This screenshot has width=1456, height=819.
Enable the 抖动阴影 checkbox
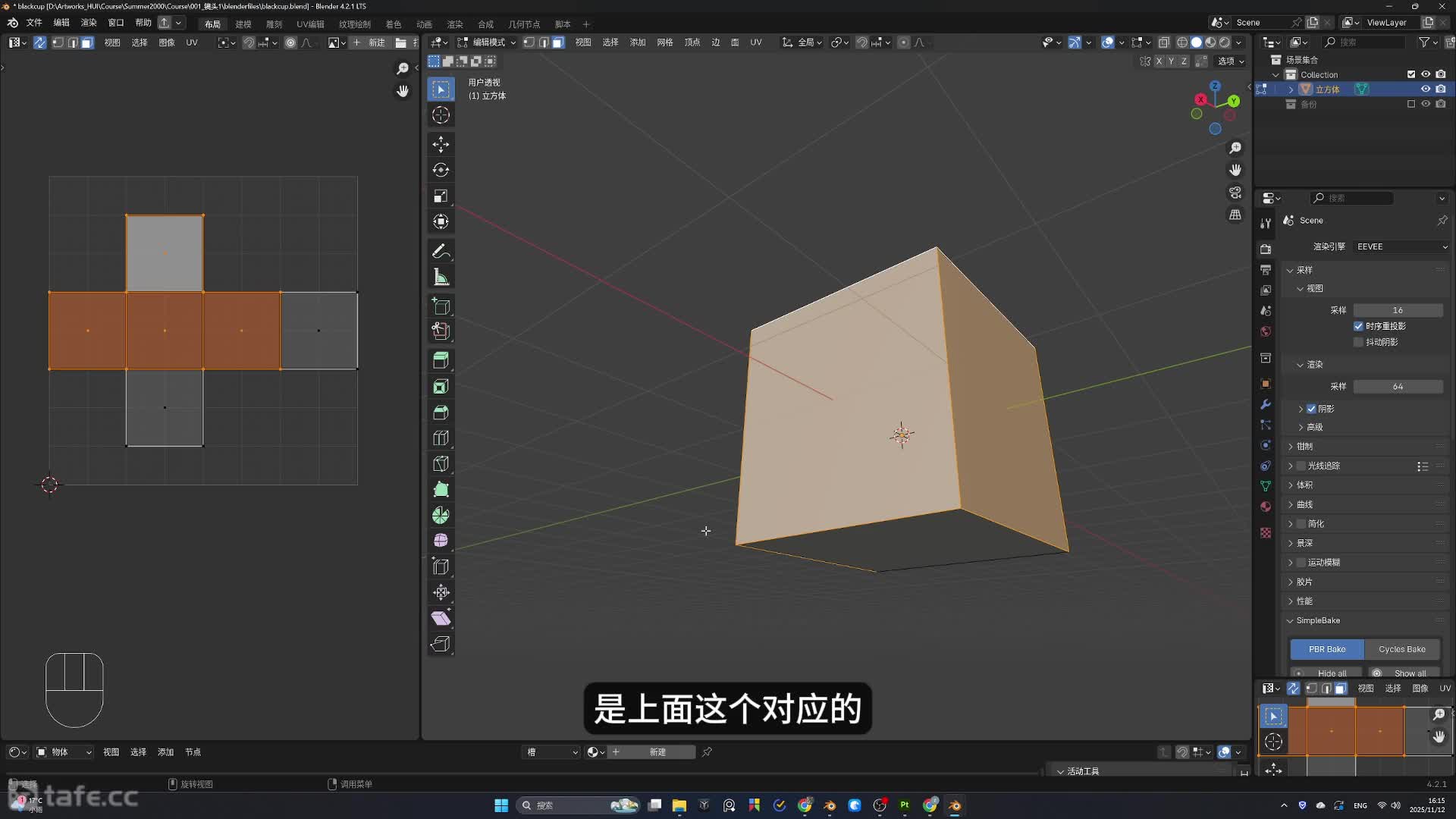1358,342
